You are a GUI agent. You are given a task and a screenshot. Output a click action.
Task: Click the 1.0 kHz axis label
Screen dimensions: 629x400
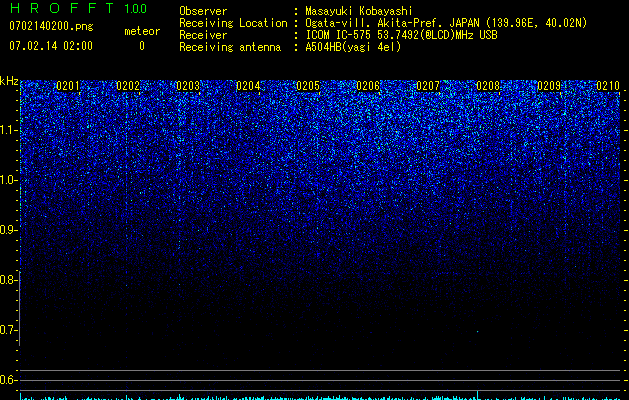(x=9, y=180)
